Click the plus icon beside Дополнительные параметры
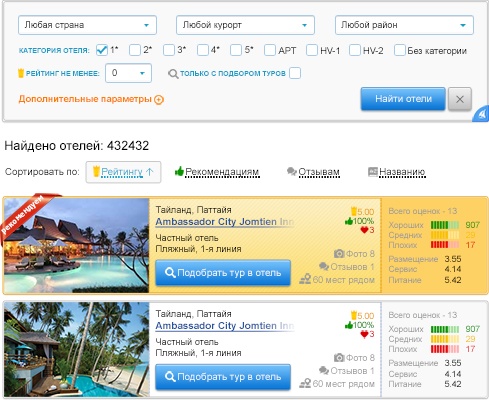Viewport: 489px width, 400px height. pyautogui.click(x=159, y=99)
